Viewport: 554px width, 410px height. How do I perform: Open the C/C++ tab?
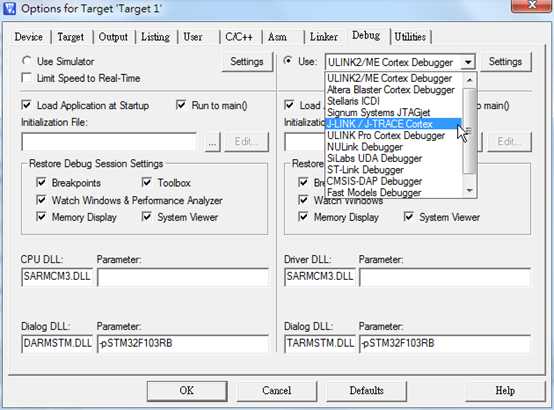239,37
